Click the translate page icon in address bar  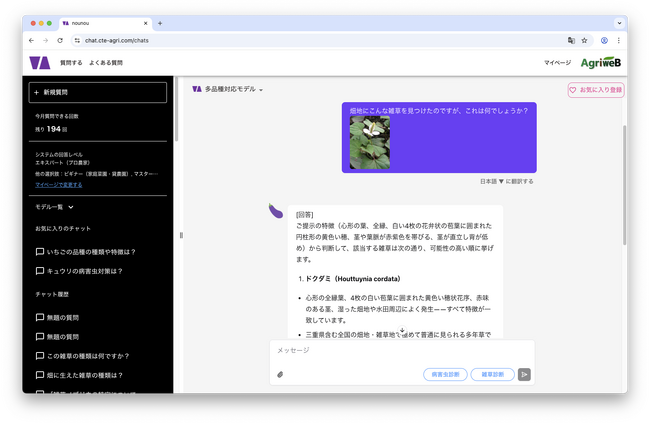(570, 41)
